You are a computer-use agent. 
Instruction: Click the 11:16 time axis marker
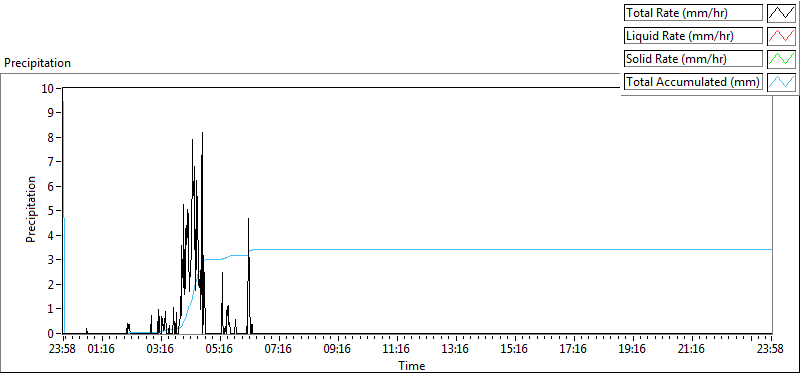pos(397,350)
